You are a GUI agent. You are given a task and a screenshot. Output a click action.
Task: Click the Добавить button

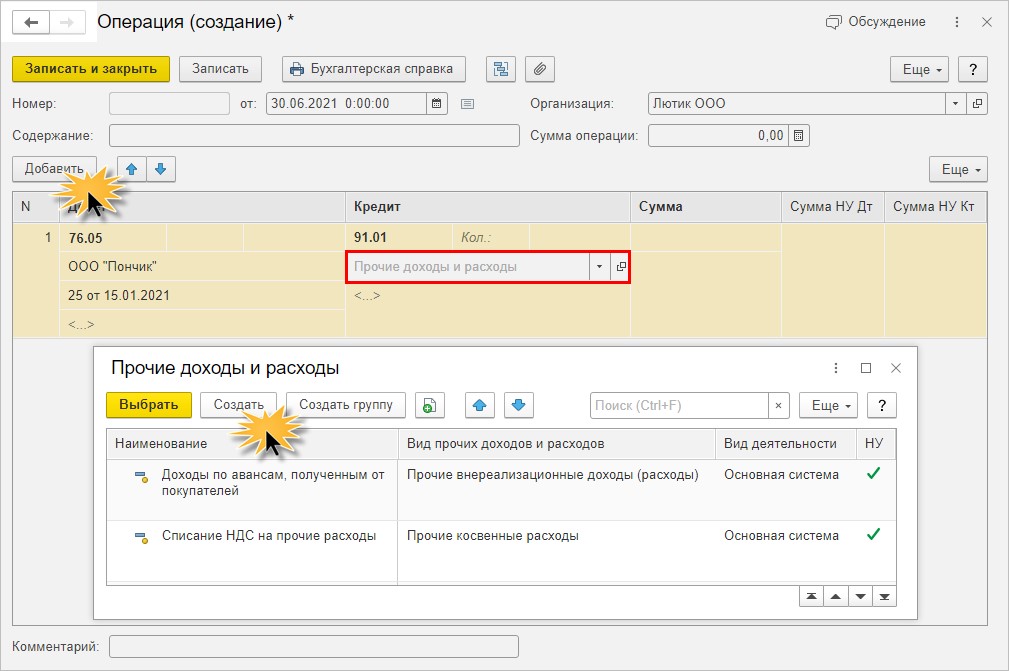pos(54,169)
